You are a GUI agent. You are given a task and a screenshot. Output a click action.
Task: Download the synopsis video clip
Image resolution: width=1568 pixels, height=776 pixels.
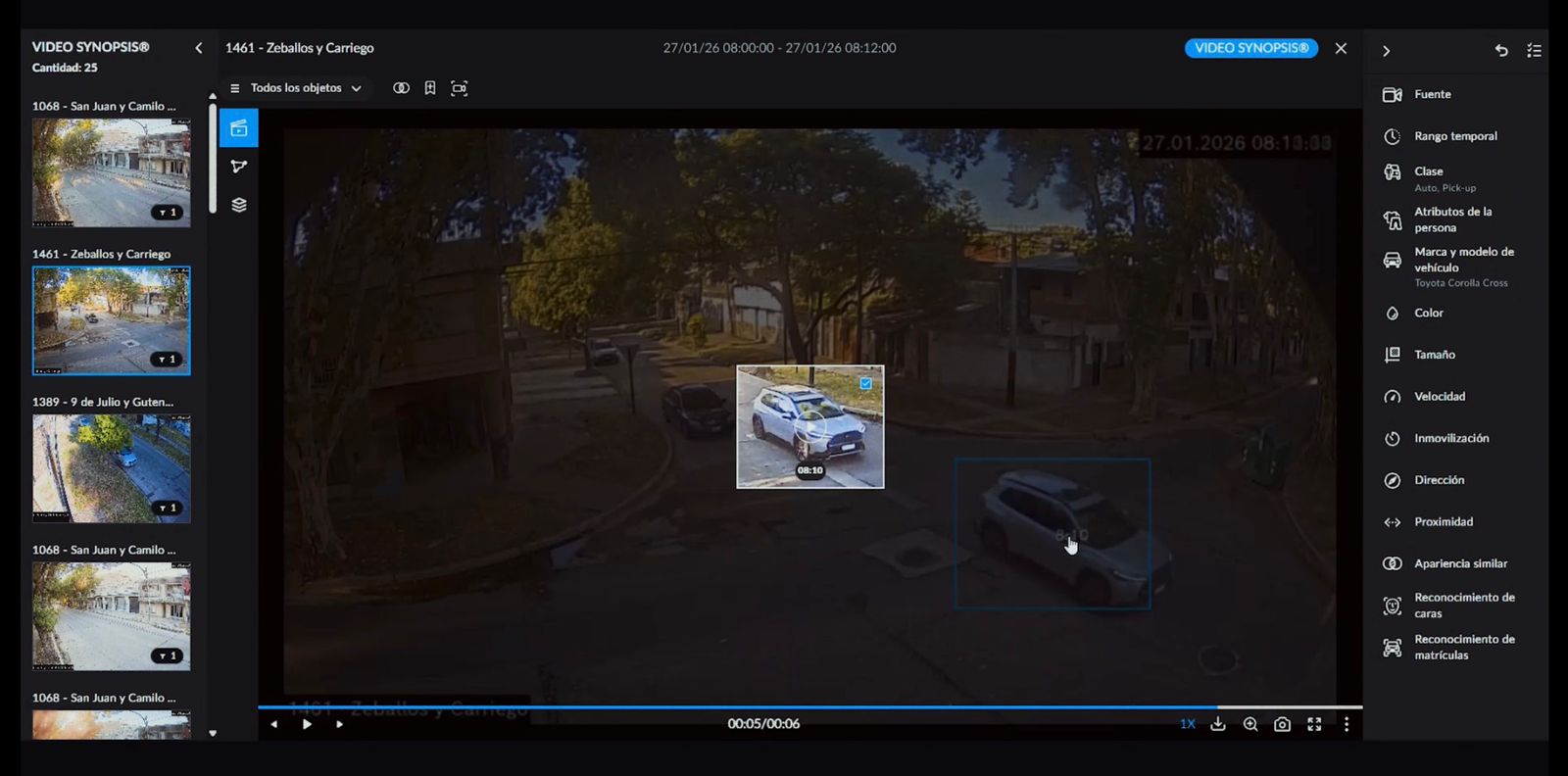(1218, 724)
